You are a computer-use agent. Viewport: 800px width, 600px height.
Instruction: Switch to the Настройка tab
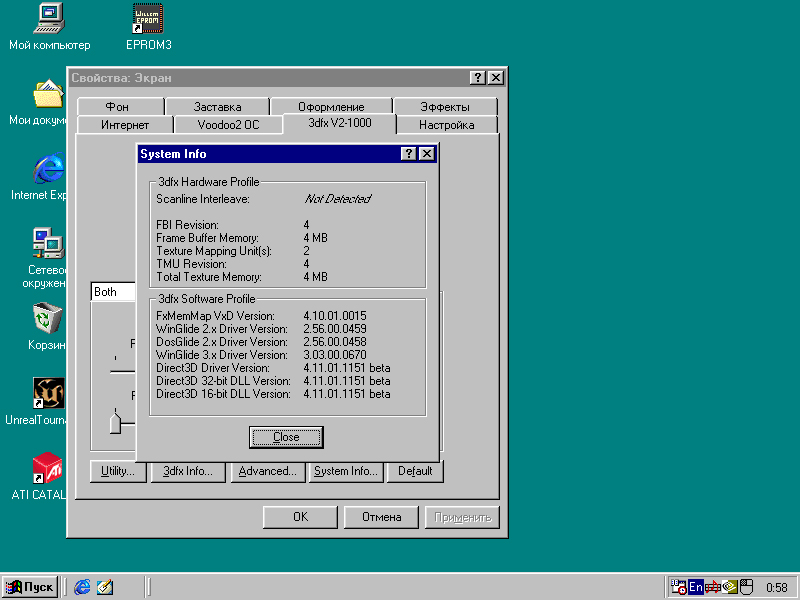(446, 125)
